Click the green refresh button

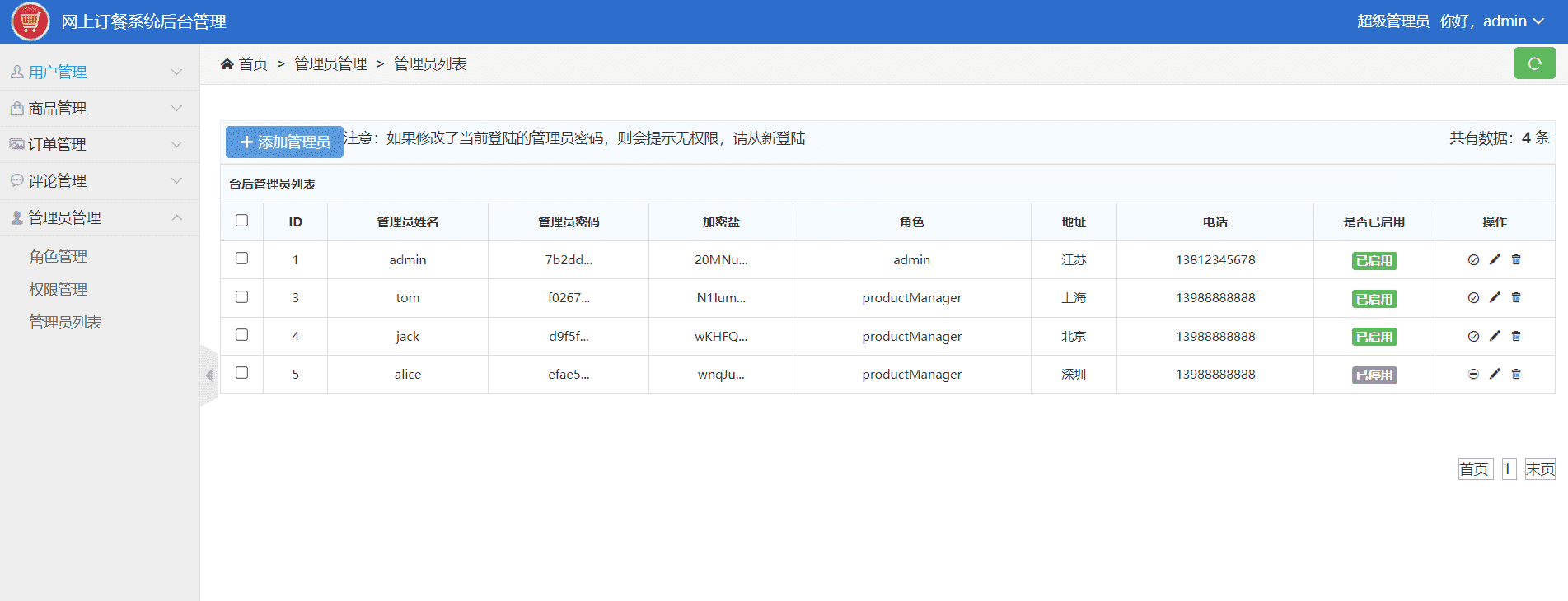point(1534,63)
